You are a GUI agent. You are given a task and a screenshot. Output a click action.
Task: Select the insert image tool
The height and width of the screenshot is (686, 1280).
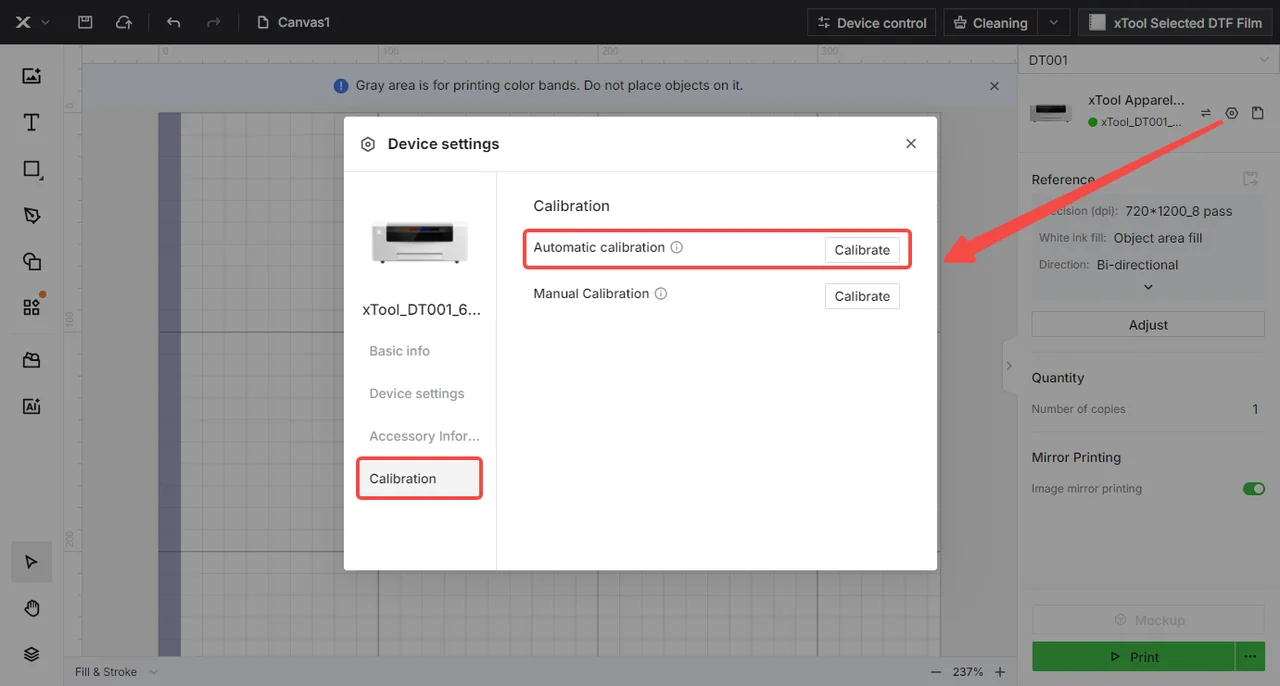31,76
